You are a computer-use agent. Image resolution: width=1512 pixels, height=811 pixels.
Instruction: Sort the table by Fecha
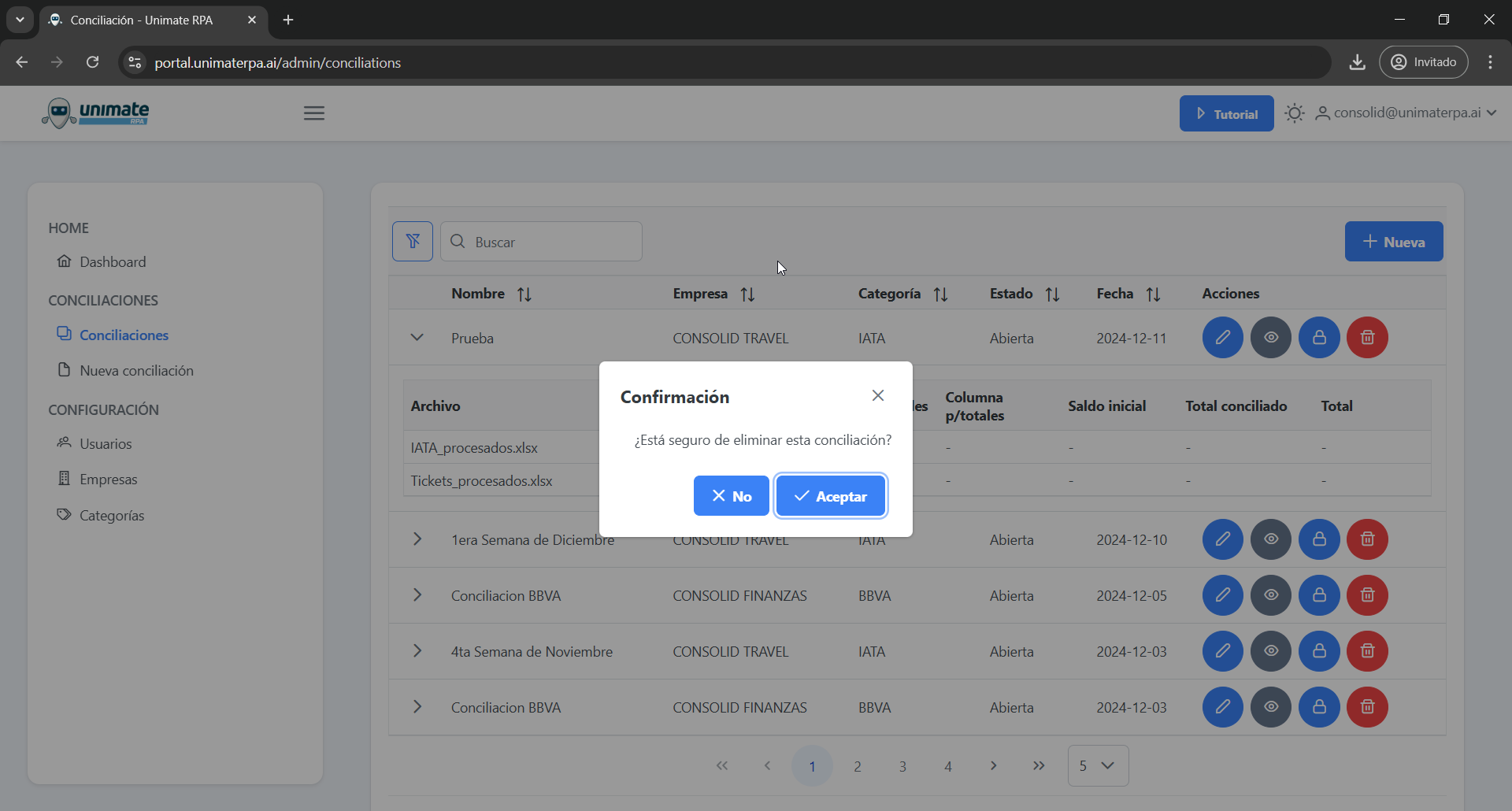coord(1129,294)
